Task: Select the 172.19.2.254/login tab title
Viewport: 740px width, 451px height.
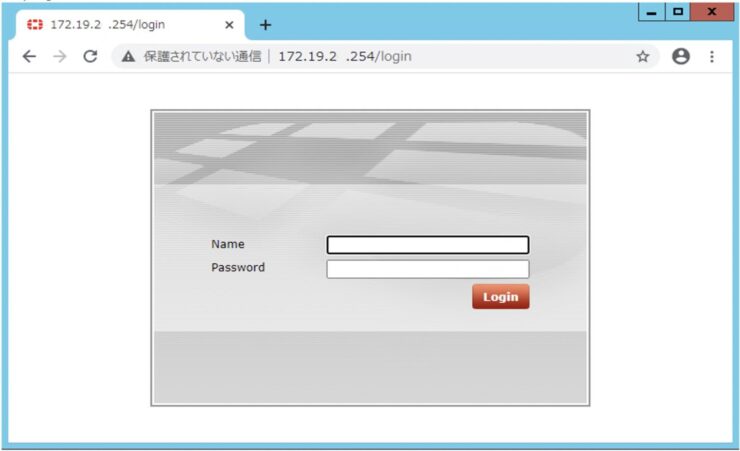Action: click(x=108, y=25)
